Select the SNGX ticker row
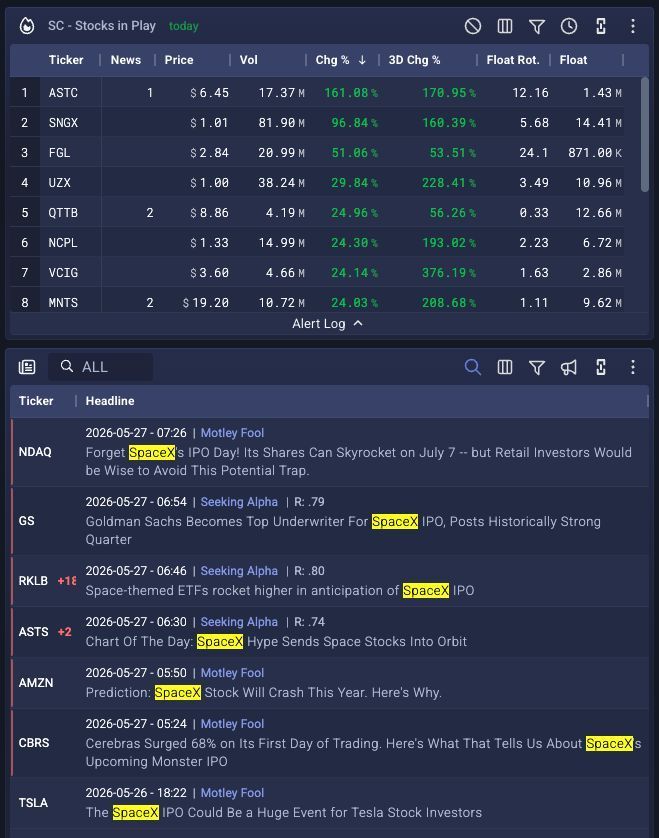Image resolution: width=659 pixels, height=838 pixels. coord(63,122)
